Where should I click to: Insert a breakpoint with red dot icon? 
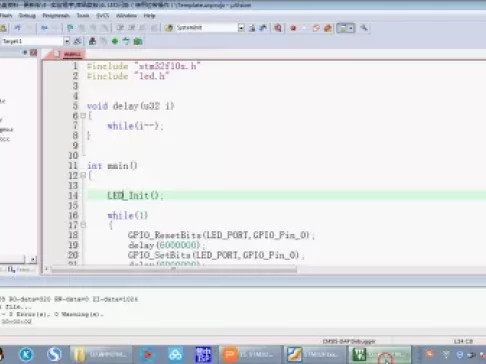293,28
